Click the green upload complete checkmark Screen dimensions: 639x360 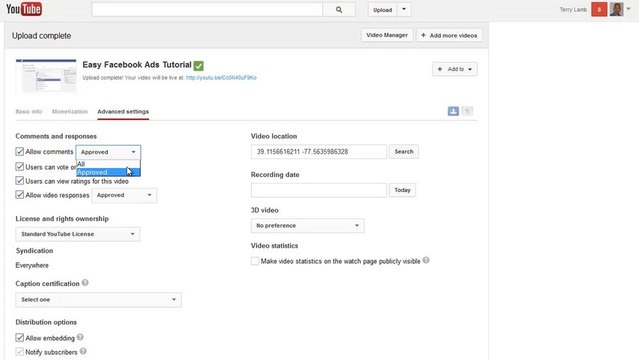[198, 65]
